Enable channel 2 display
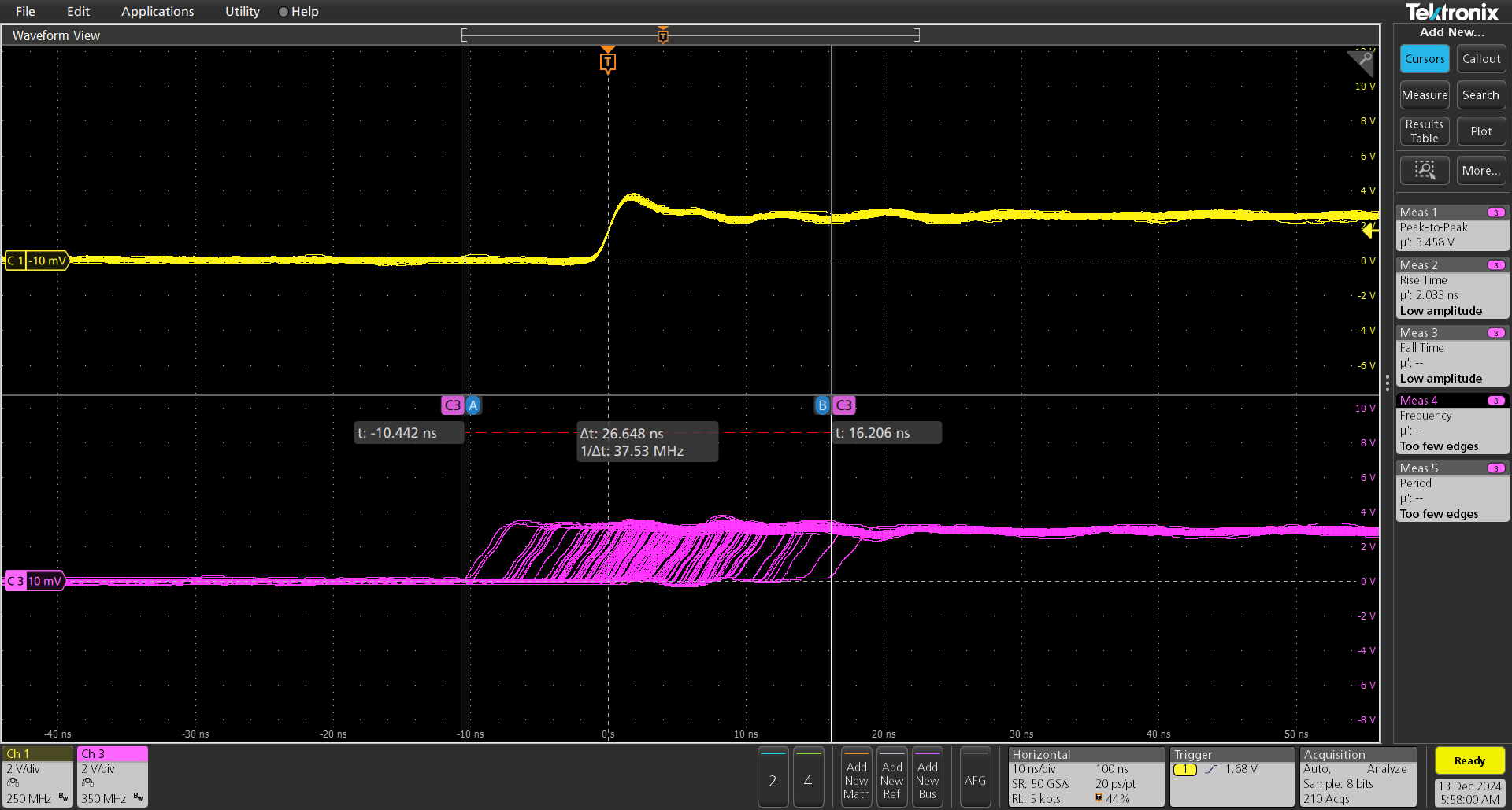This screenshot has height=810, width=1512. (x=773, y=778)
